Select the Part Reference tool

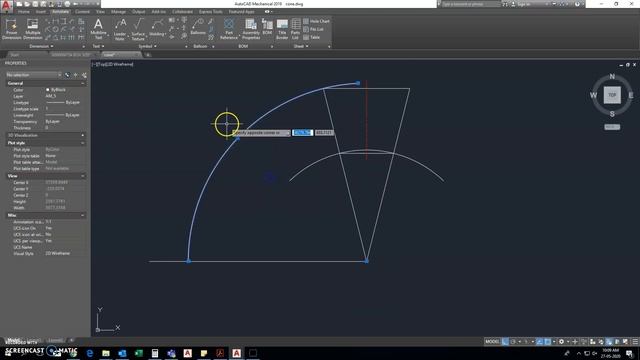tap(229, 29)
